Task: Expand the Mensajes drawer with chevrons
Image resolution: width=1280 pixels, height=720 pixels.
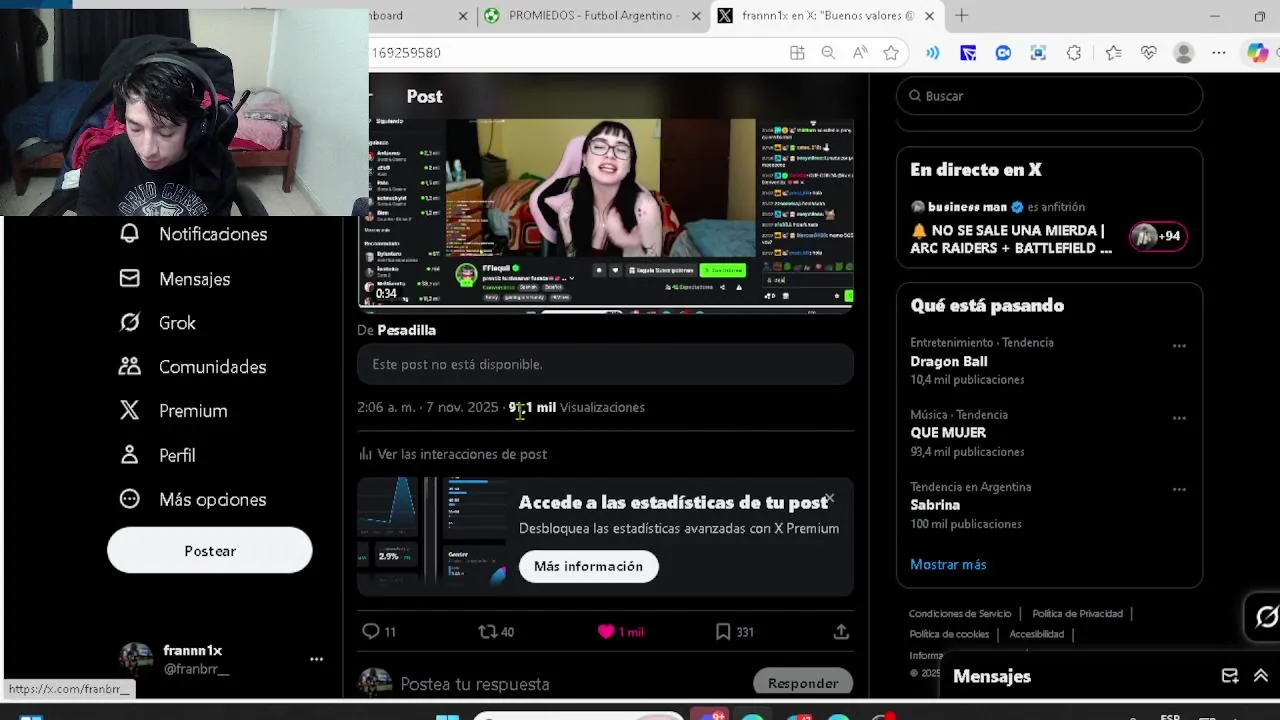Action: [1261, 676]
